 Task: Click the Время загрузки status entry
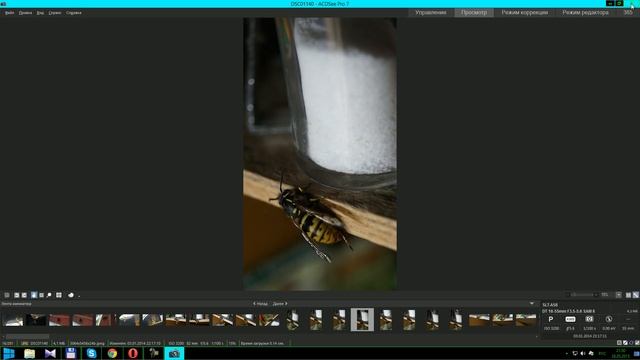tap(262, 343)
